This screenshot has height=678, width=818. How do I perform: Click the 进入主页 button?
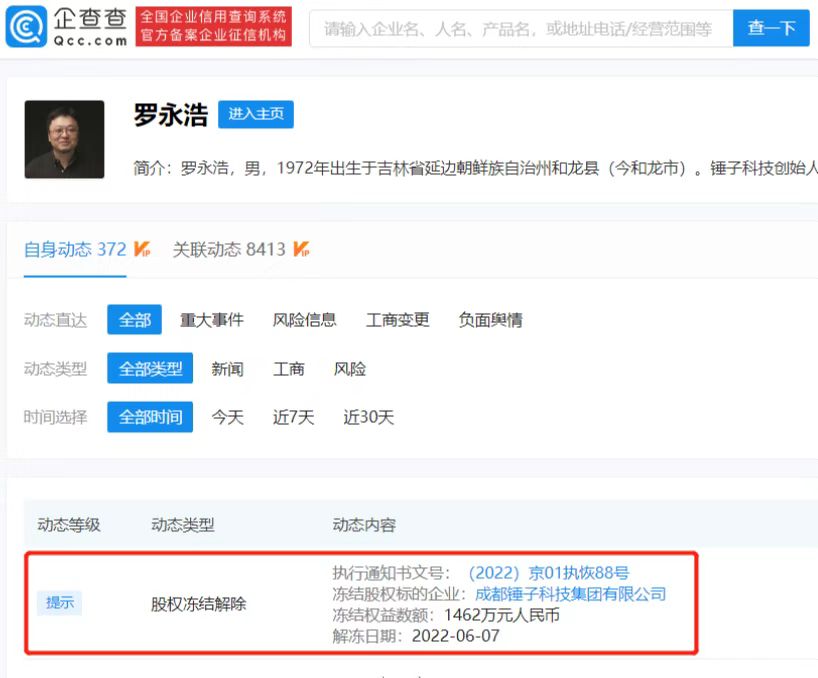tap(256, 114)
